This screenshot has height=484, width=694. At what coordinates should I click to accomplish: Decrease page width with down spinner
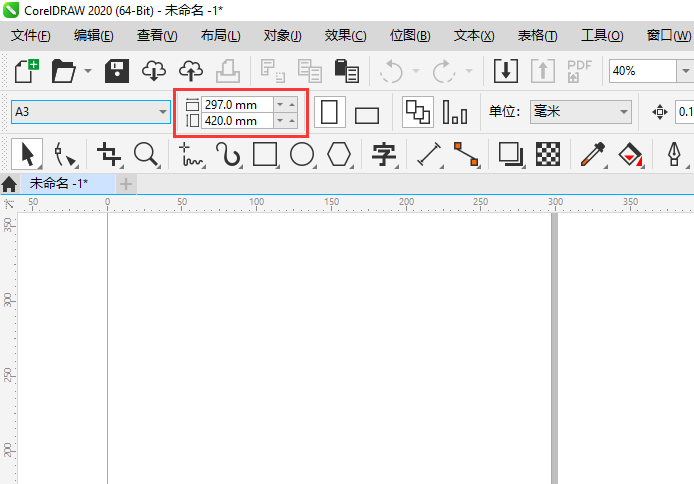[x=280, y=105]
